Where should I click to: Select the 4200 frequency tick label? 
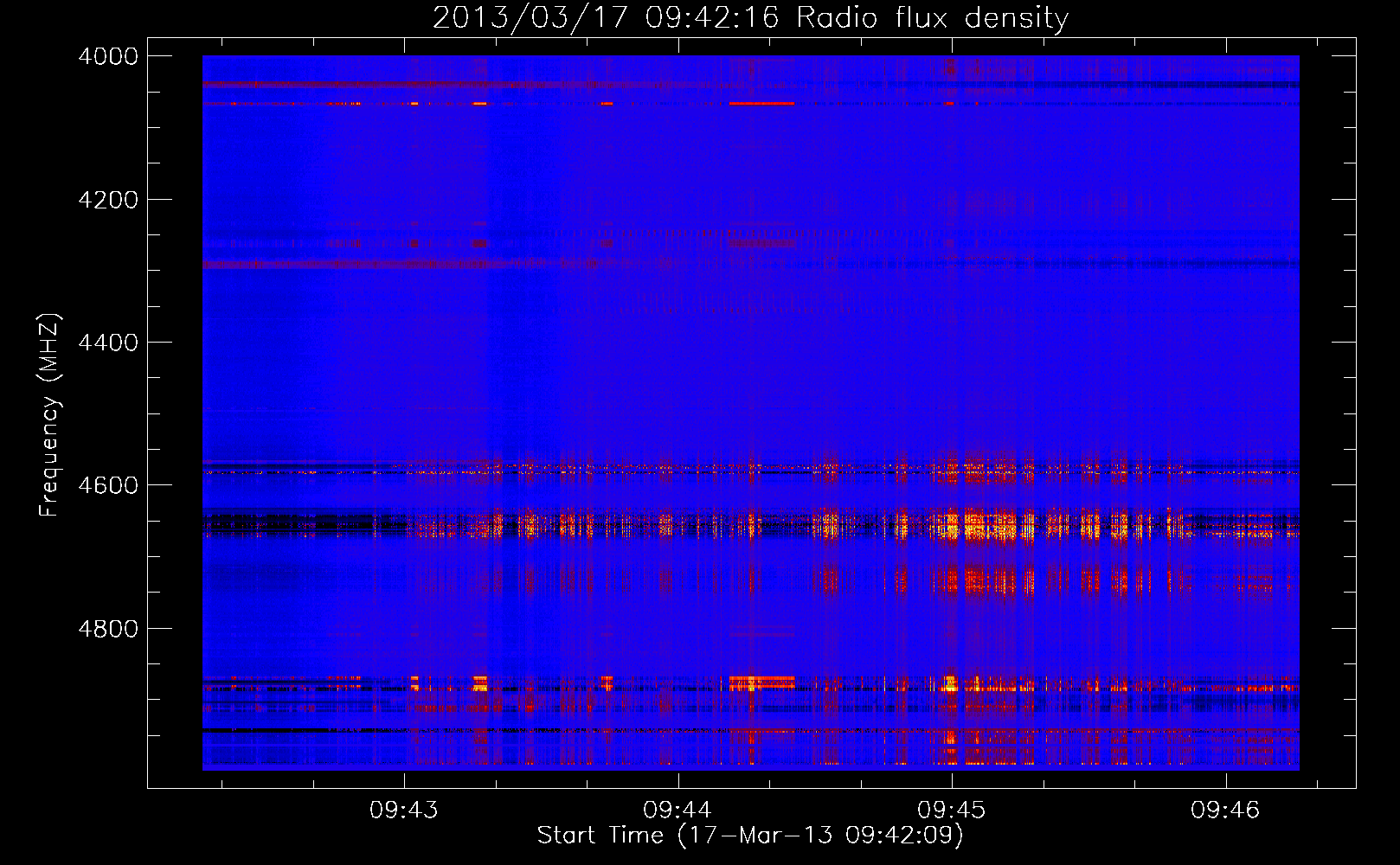[x=108, y=200]
